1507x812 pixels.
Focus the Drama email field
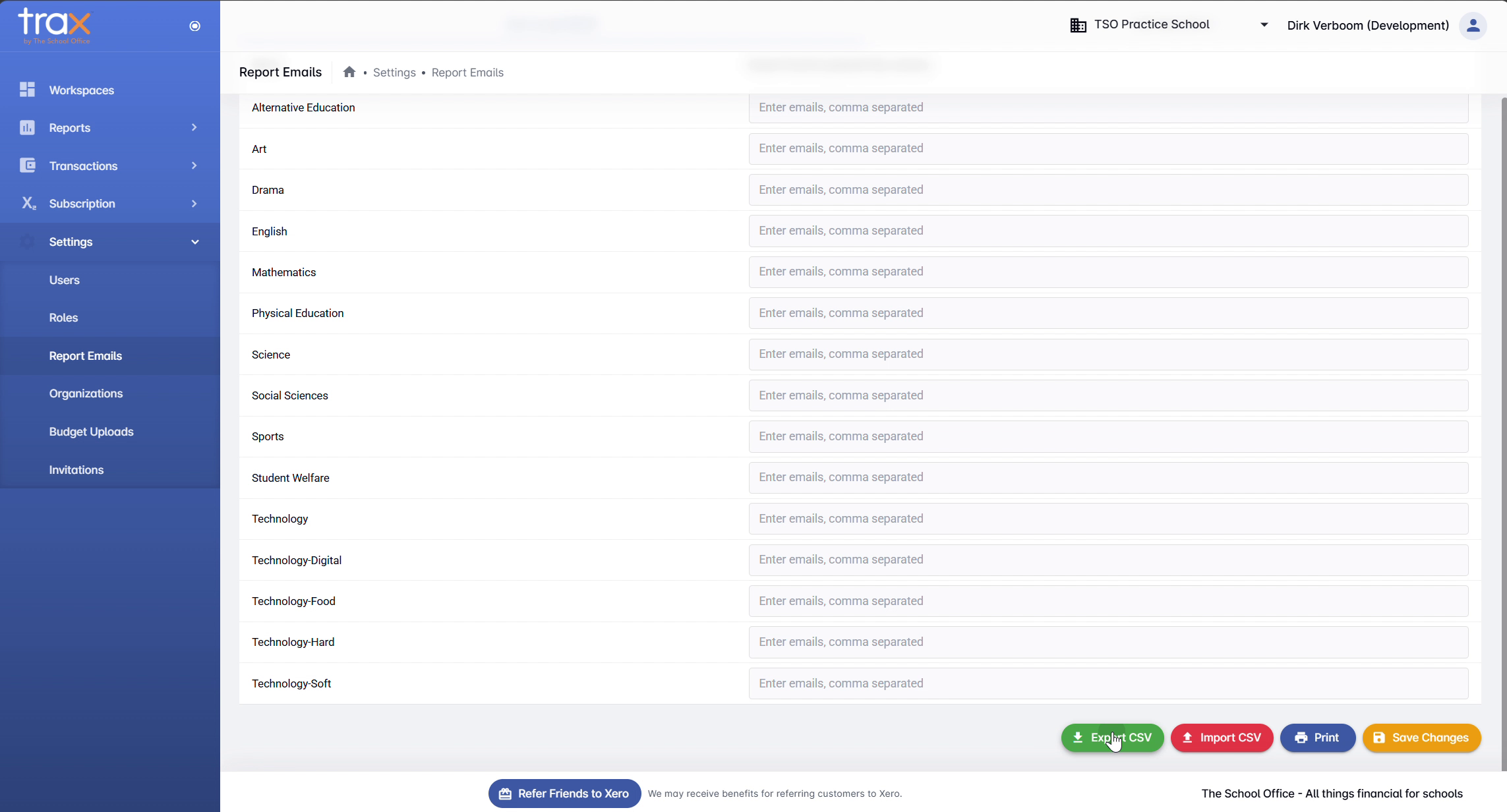pos(1108,190)
